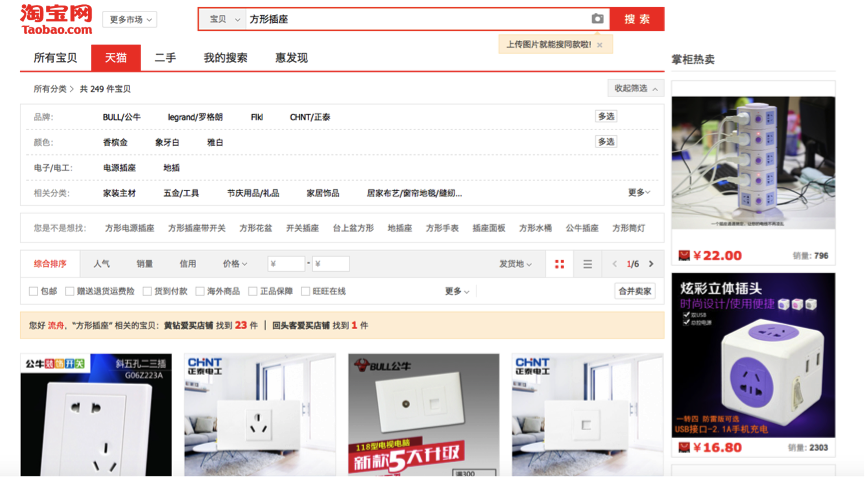The image size is (865, 477).
Task: Filter by brand FIKI
Action: pyautogui.click(x=257, y=117)
